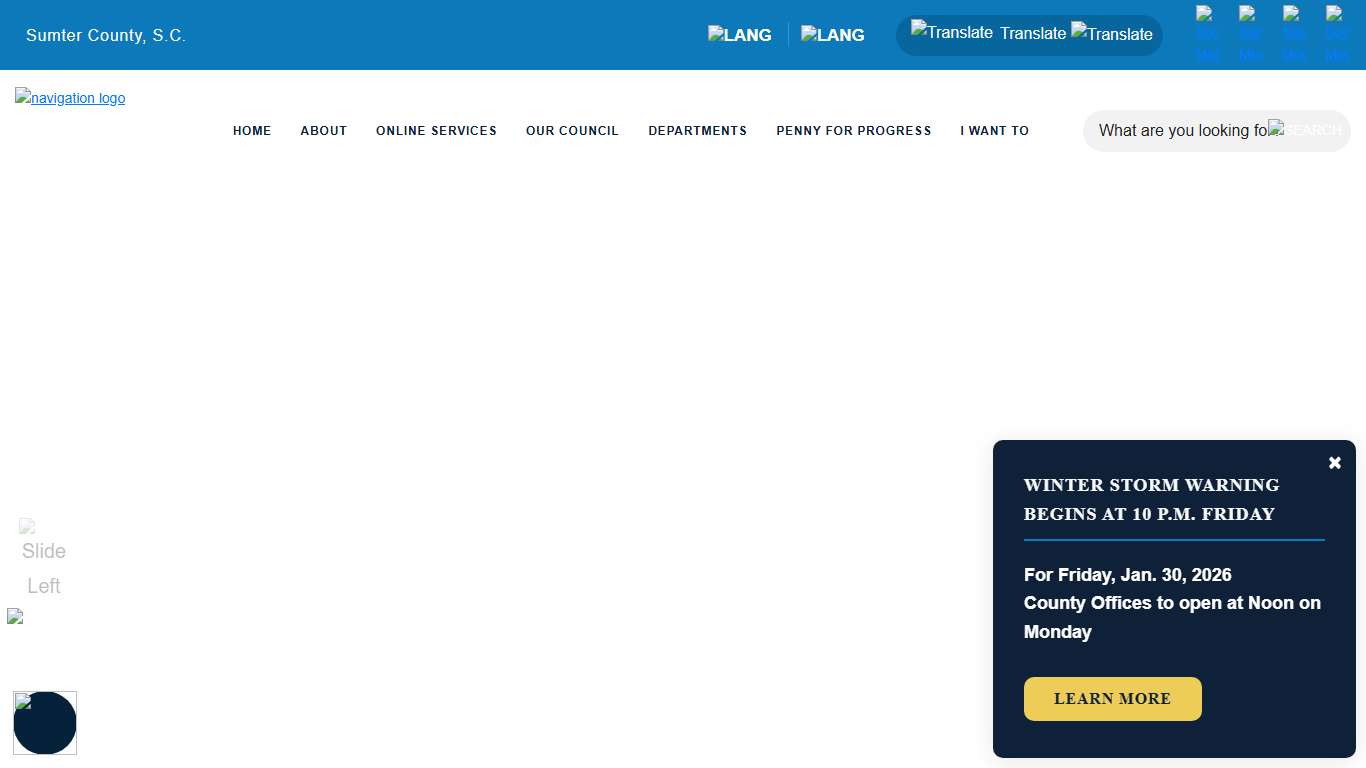The height and width of the screenshot is (768, 1366).
Task: Dismiss the winter storm warning popup
Action: [x=1334, y=463]
